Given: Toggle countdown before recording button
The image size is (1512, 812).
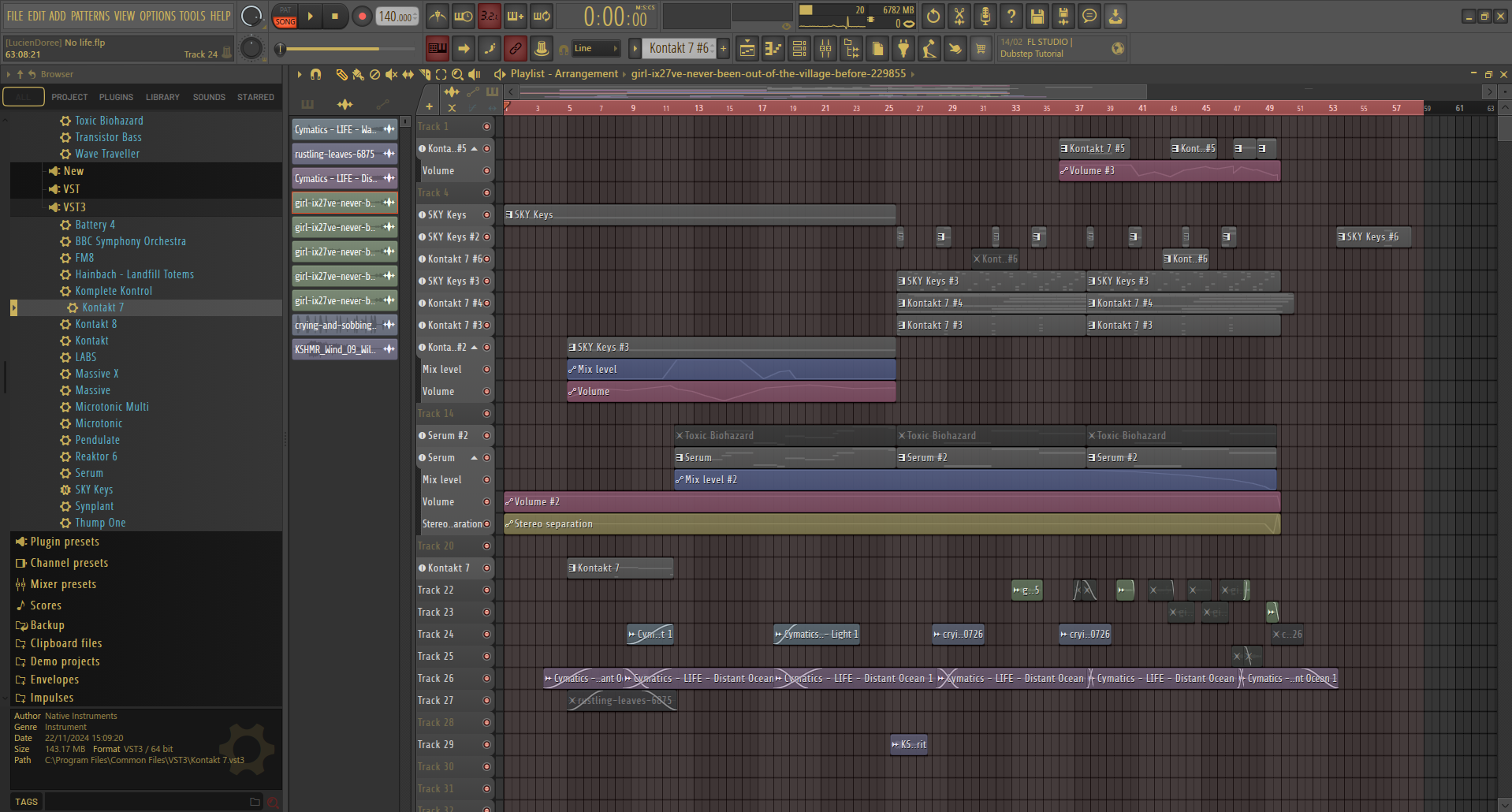Looking at the screenshot, I should (x=490, y=16).
